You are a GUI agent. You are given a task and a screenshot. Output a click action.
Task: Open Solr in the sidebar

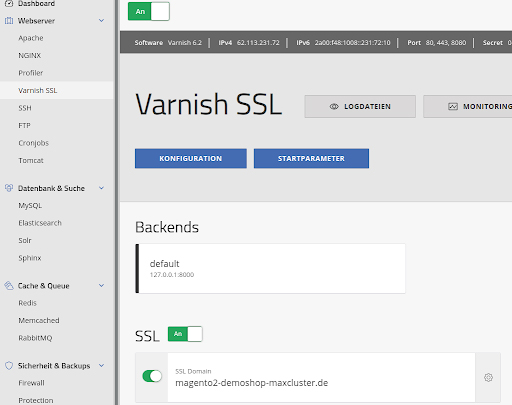click(25, 240)
